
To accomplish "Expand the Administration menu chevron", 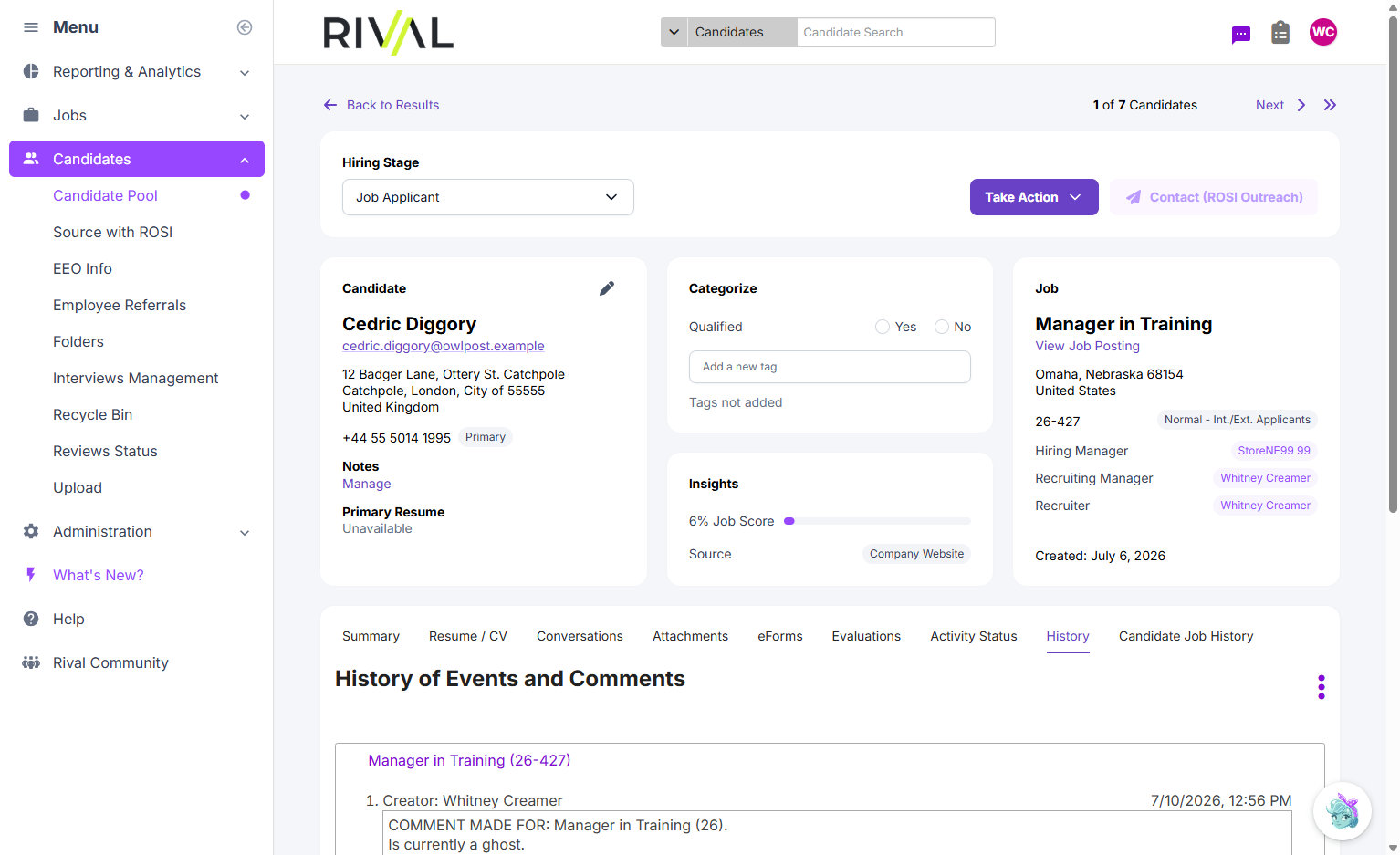I will pyautogui.click(x=245, y=532).
